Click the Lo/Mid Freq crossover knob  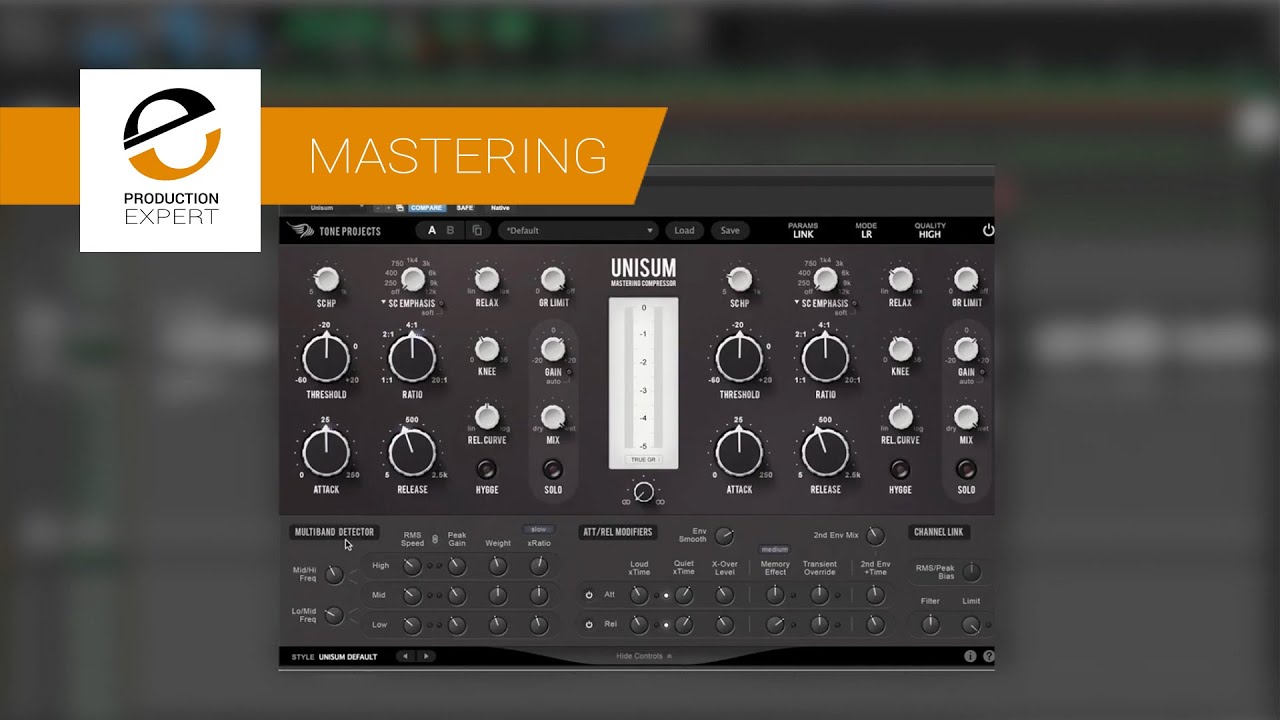pos(334,615)
